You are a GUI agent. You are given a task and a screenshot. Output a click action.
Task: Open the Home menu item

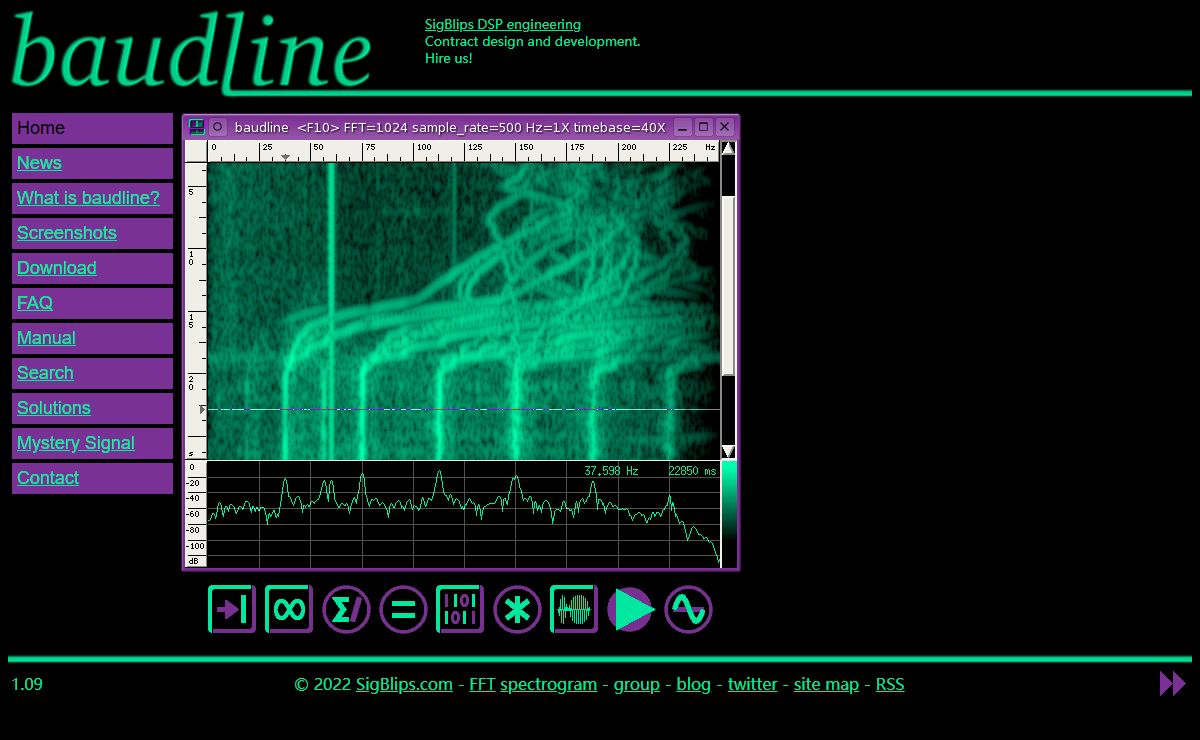92,128
